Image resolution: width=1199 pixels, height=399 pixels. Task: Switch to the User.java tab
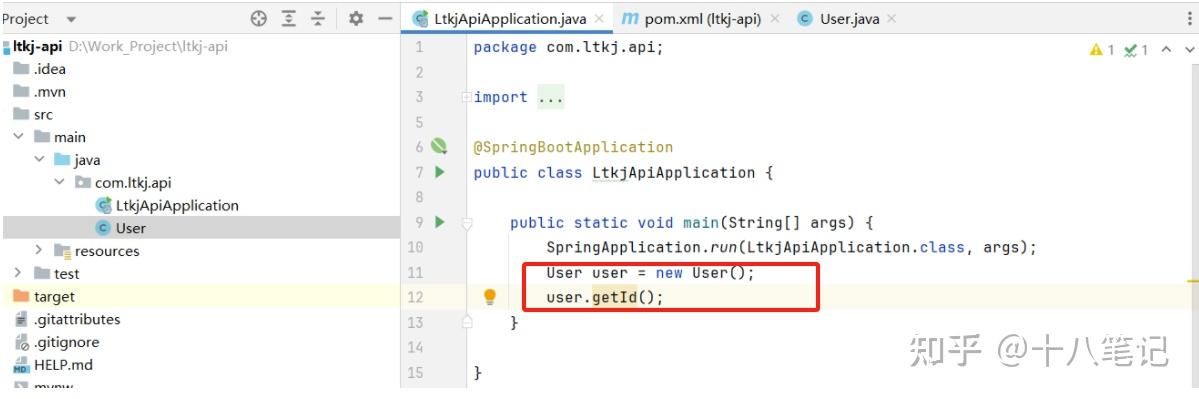(840, 19)
